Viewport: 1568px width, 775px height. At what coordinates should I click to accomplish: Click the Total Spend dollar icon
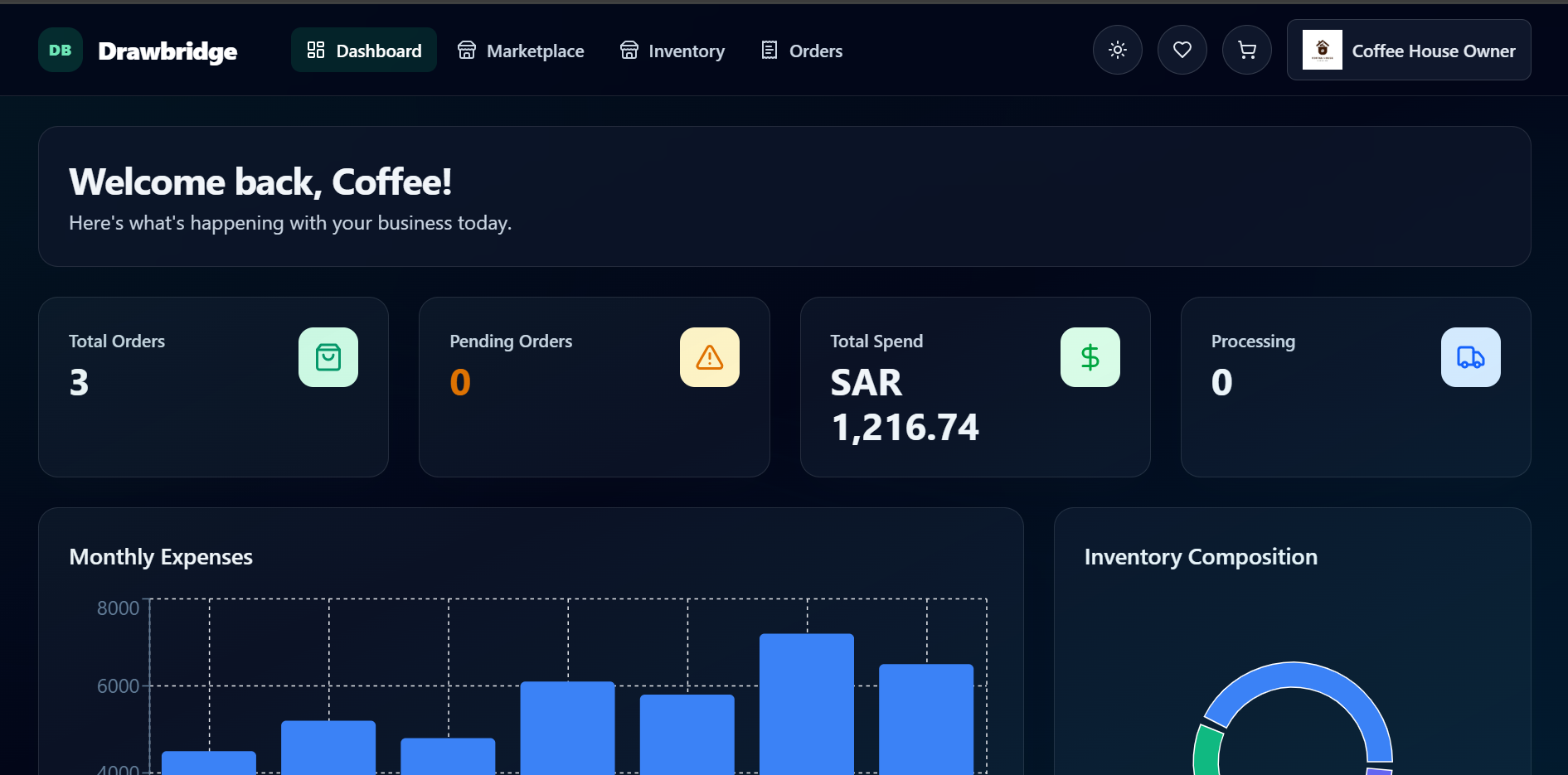coord(1090,357)
